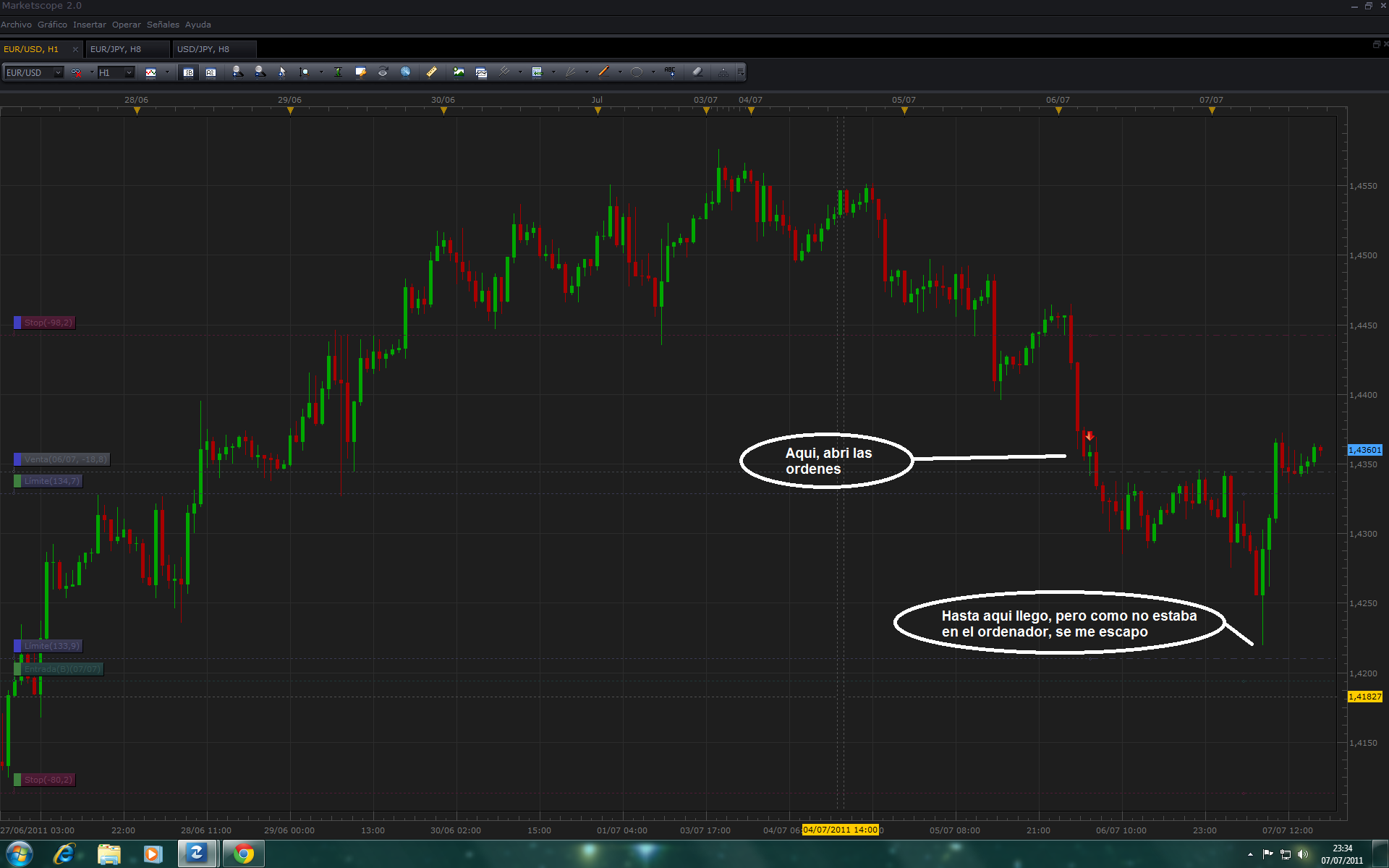Open Google Chrome from the taskbar
Image resolution: width=1389 pixels, height=868 pixels.
[x=244, y=854]
